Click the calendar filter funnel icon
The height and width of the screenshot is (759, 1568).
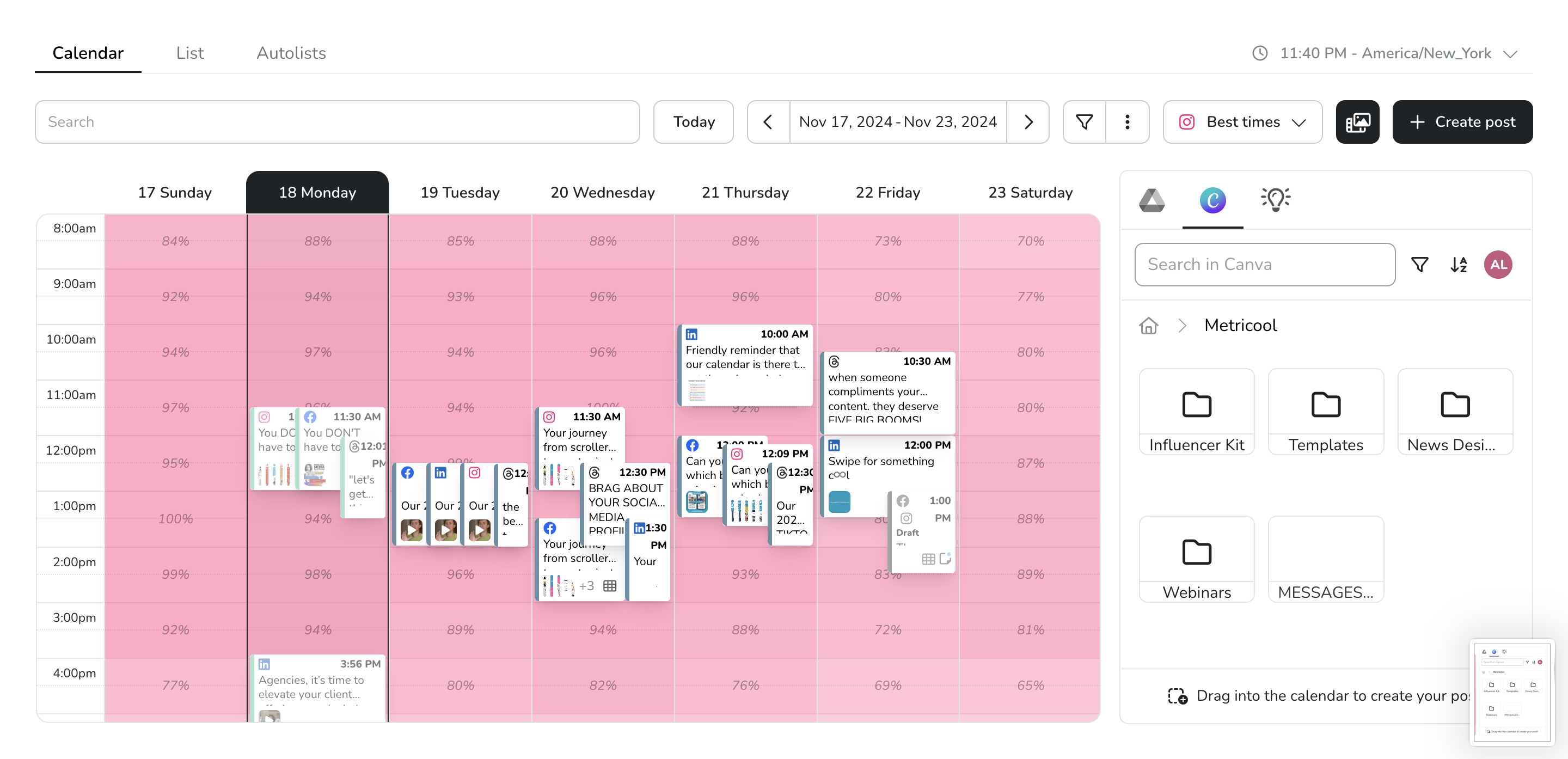click(x=1084, y=122)
